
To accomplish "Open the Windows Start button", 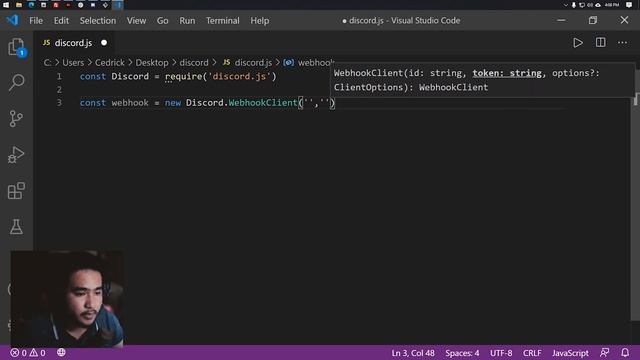I will coord(6,5).
